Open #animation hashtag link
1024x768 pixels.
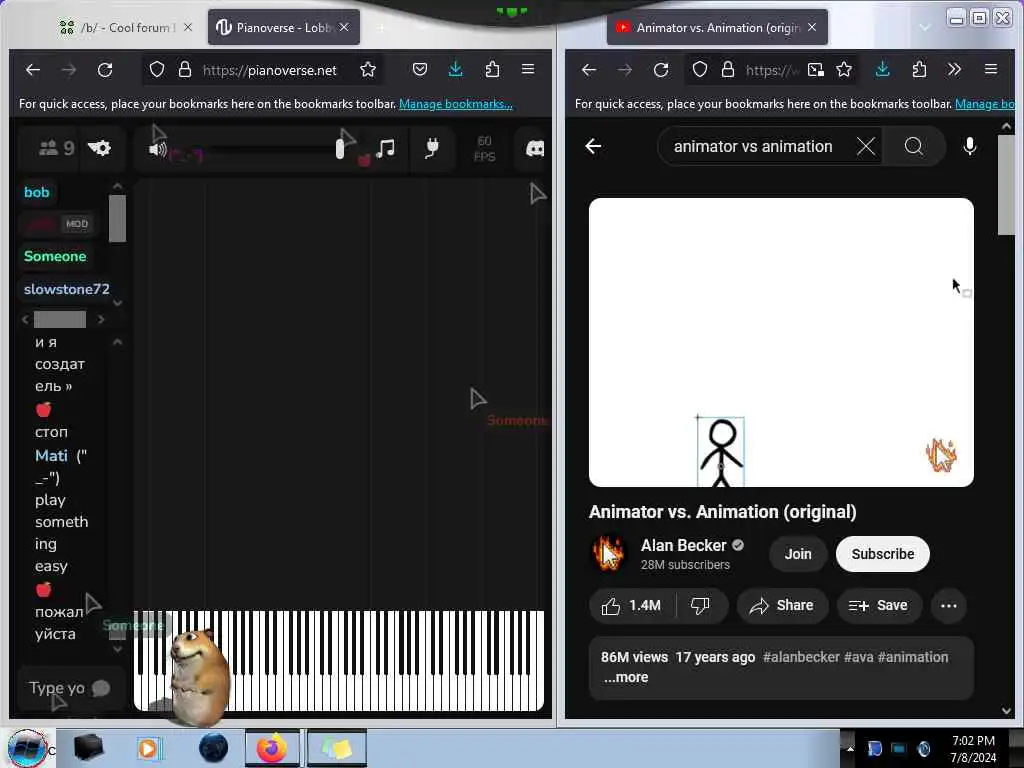coord(913,658)
